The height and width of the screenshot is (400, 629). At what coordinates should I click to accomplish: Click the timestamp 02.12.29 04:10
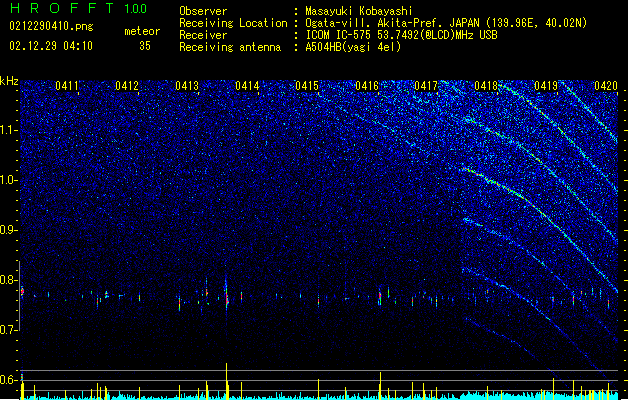(x=51, y=46)
